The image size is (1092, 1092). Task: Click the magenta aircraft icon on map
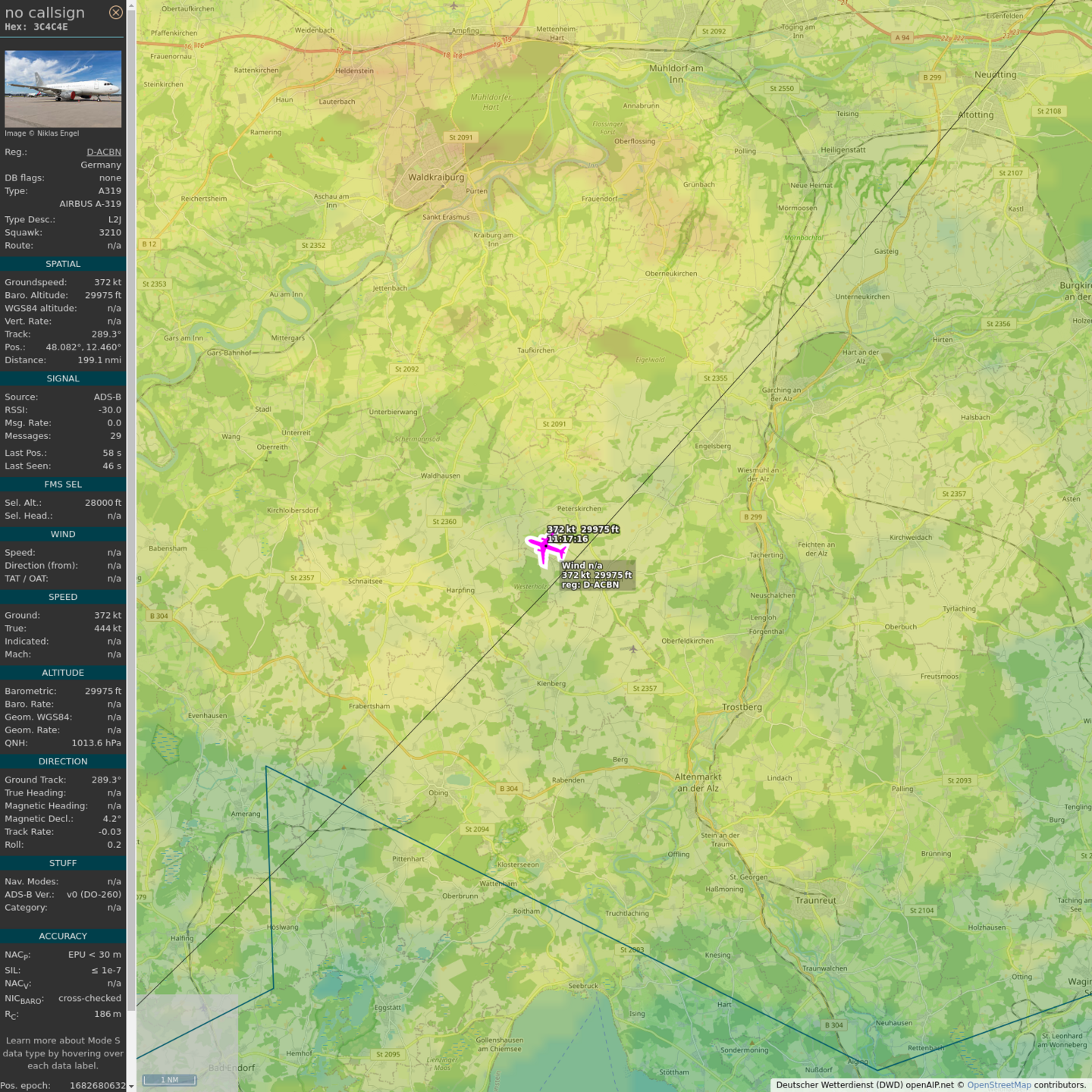(545, 548)
